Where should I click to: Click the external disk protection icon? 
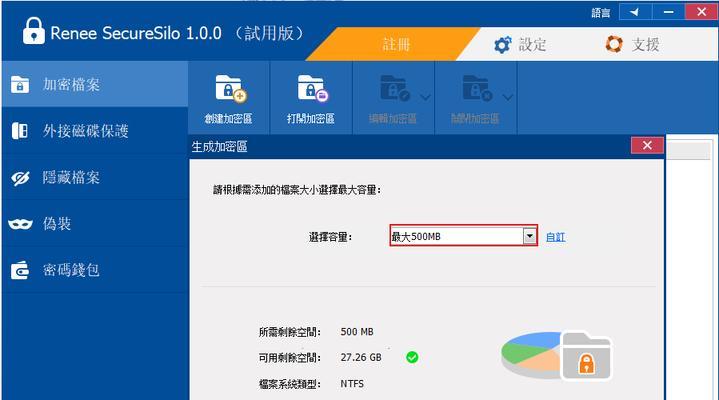[x=20, y=131]
